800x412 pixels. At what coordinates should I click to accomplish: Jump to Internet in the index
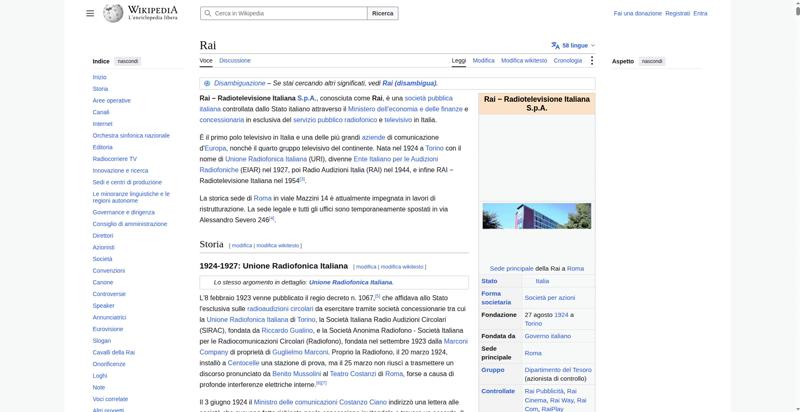(102, 124)
